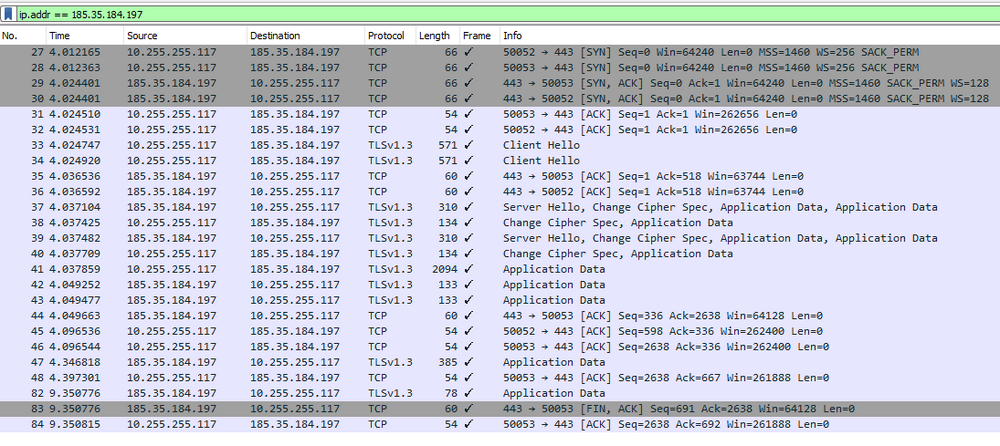Select packet 41 with length 2094
Viewport: 1000px width, 446px height.
point(500,269)
